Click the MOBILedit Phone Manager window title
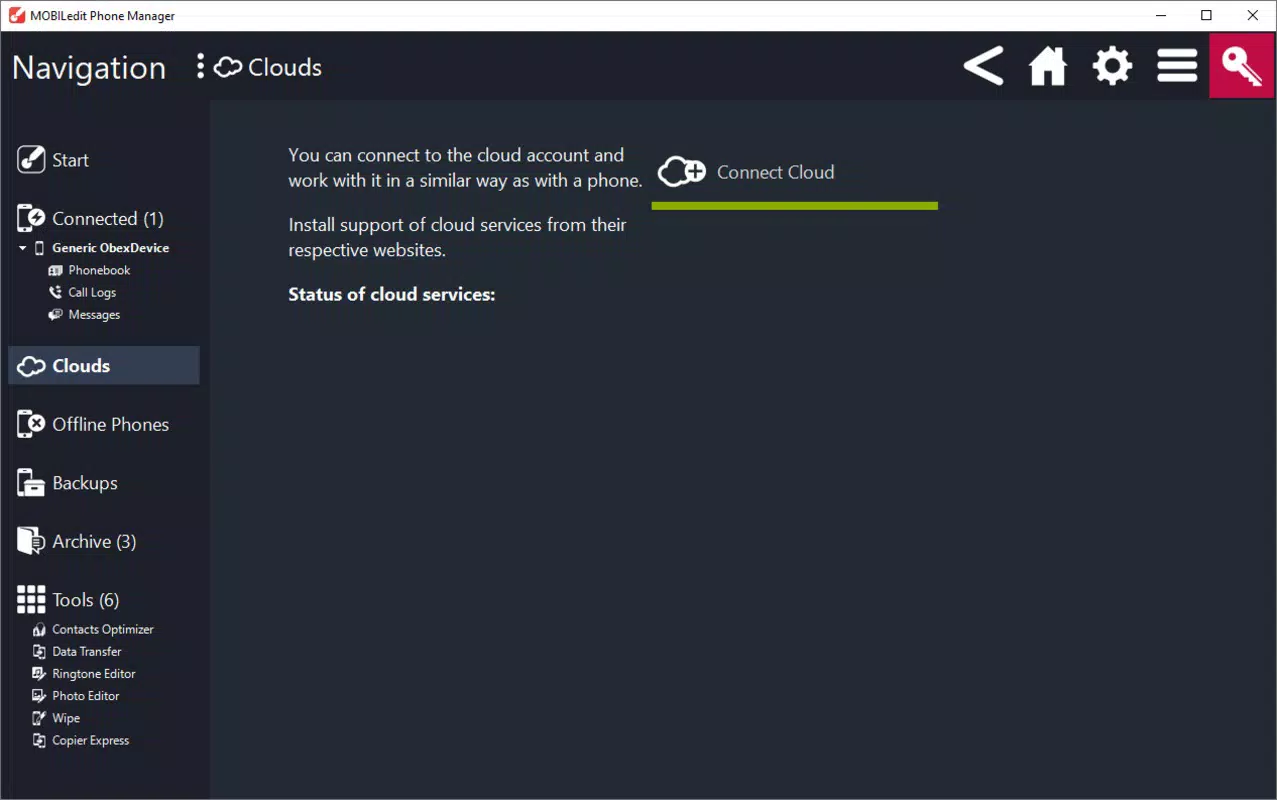Image resolution: width=1277 pixels, height=800 pixels. point(104,15)
